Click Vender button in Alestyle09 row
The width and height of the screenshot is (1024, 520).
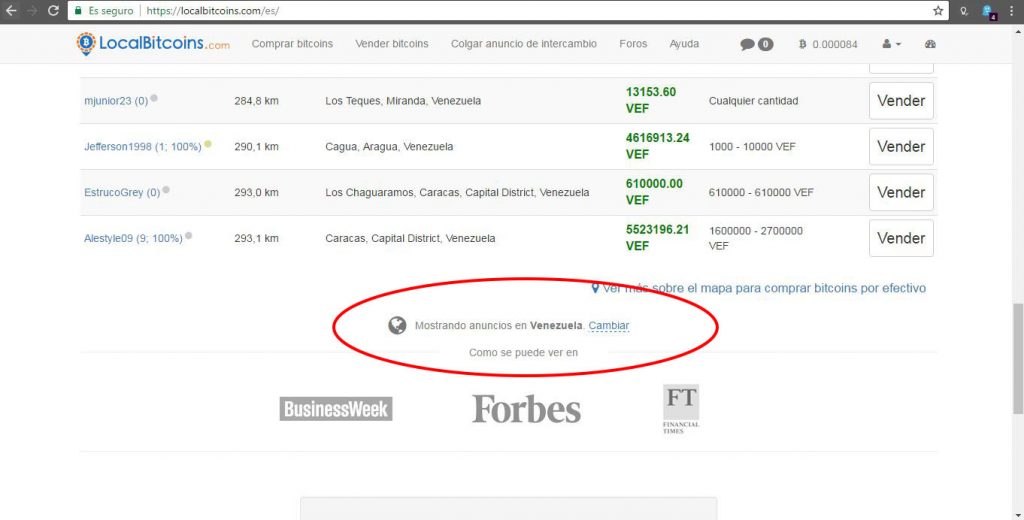point(901,238)
